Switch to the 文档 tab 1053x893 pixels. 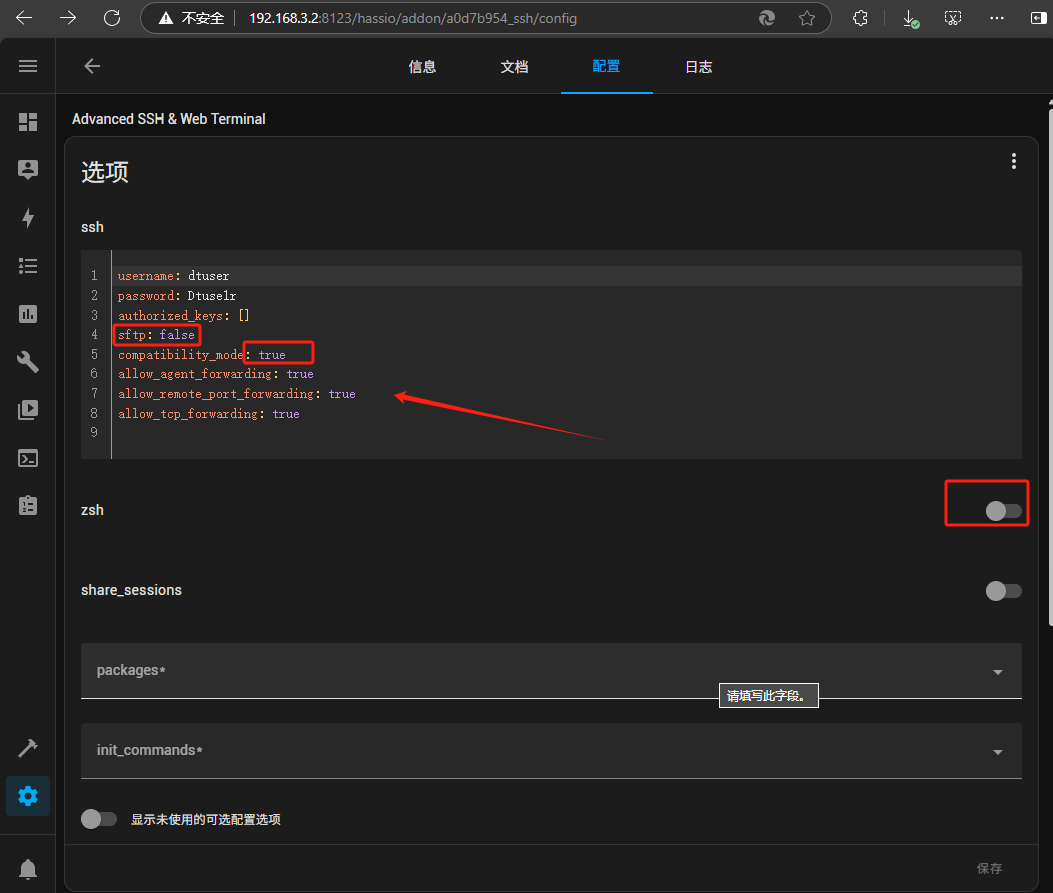[x=514, y=67]
